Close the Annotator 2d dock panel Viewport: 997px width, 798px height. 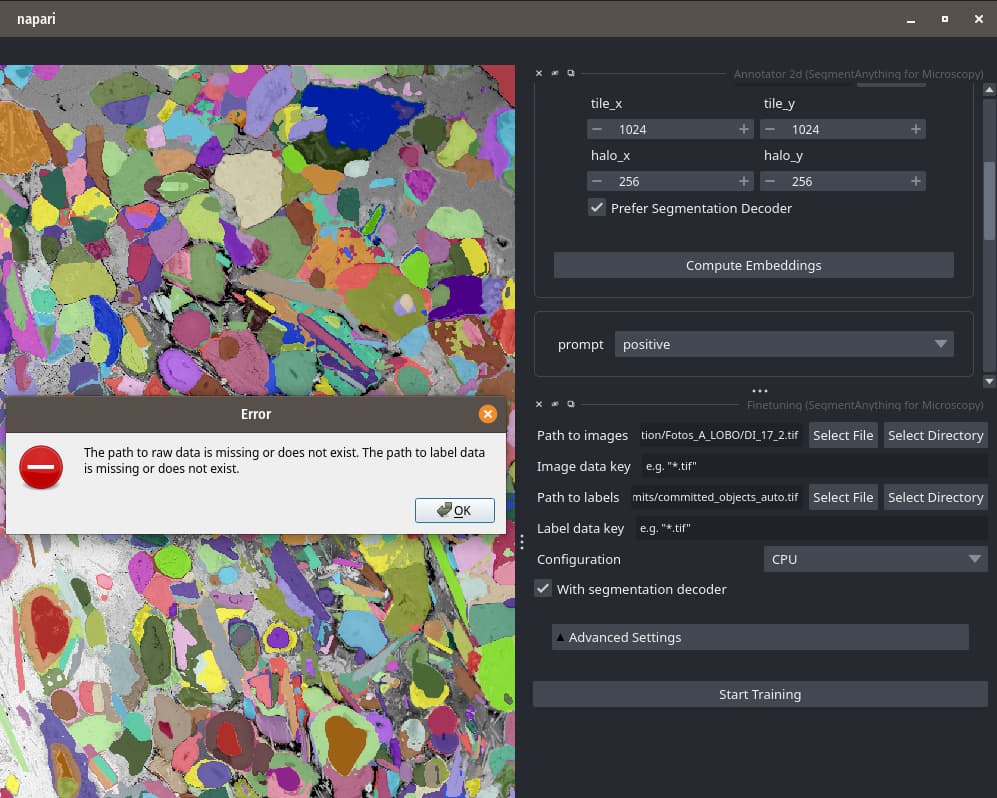coord(539,73)
